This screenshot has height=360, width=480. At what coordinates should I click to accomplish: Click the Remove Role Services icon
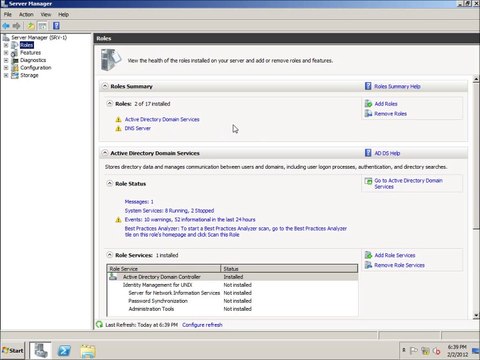[368, 265]
